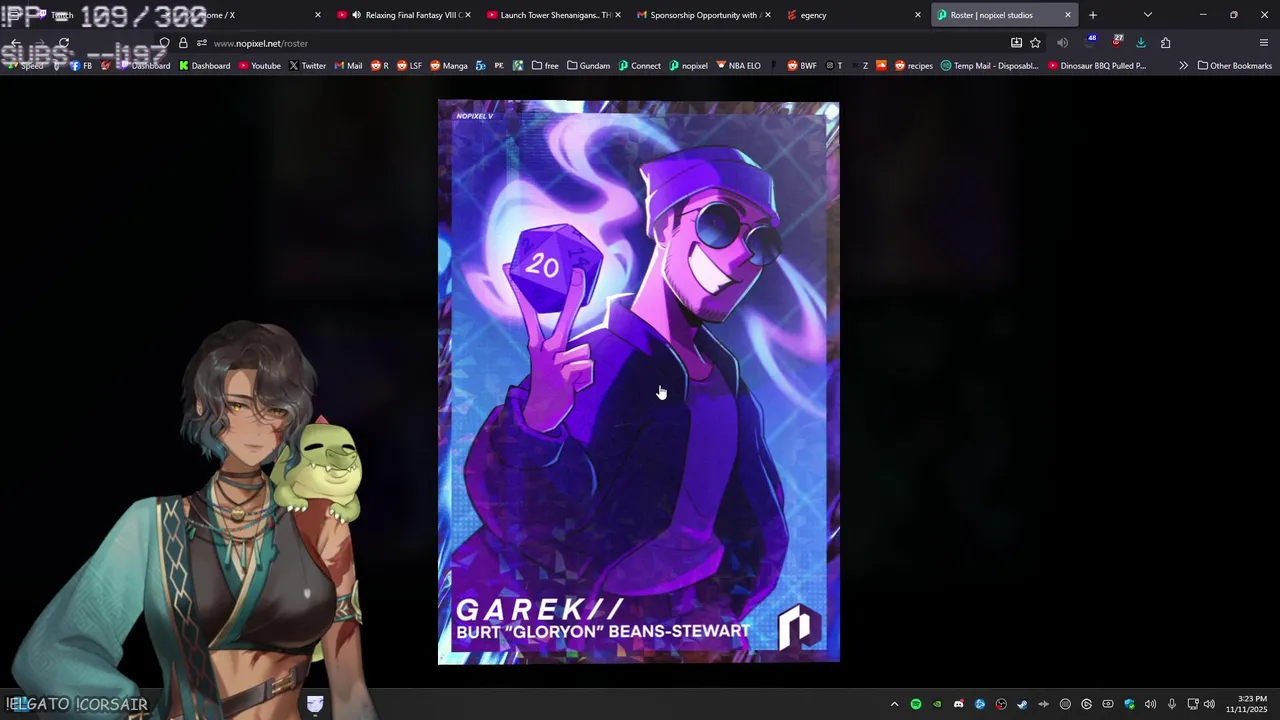Open the Manga bookmark
This screenshot has width=1280, height=720.
tap(448, 66)
